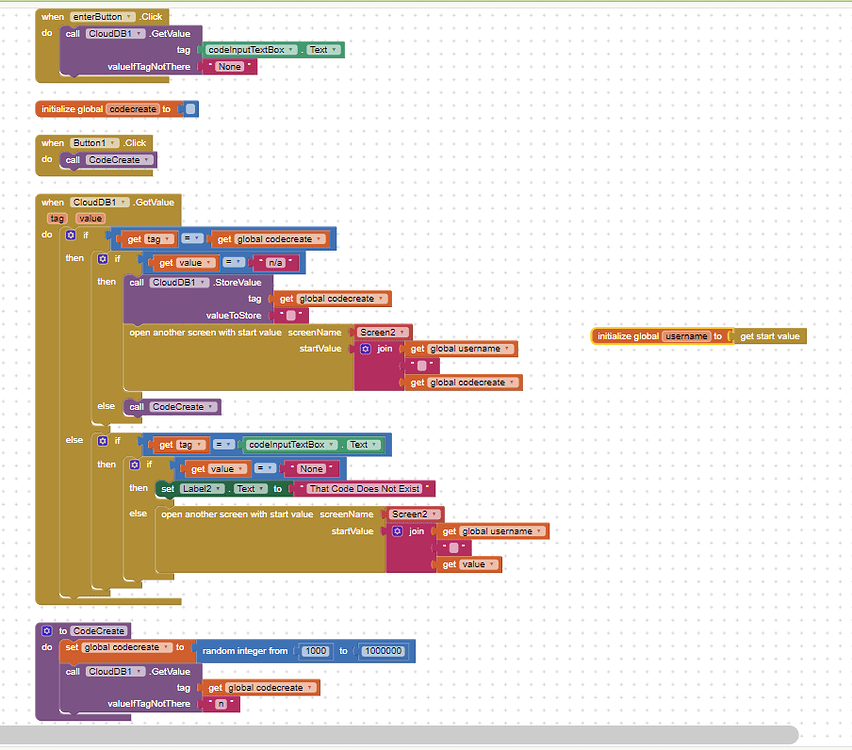This screenshot has width=852, height=750.
Task: Click the n/a text string value
Action: [272, 263]
